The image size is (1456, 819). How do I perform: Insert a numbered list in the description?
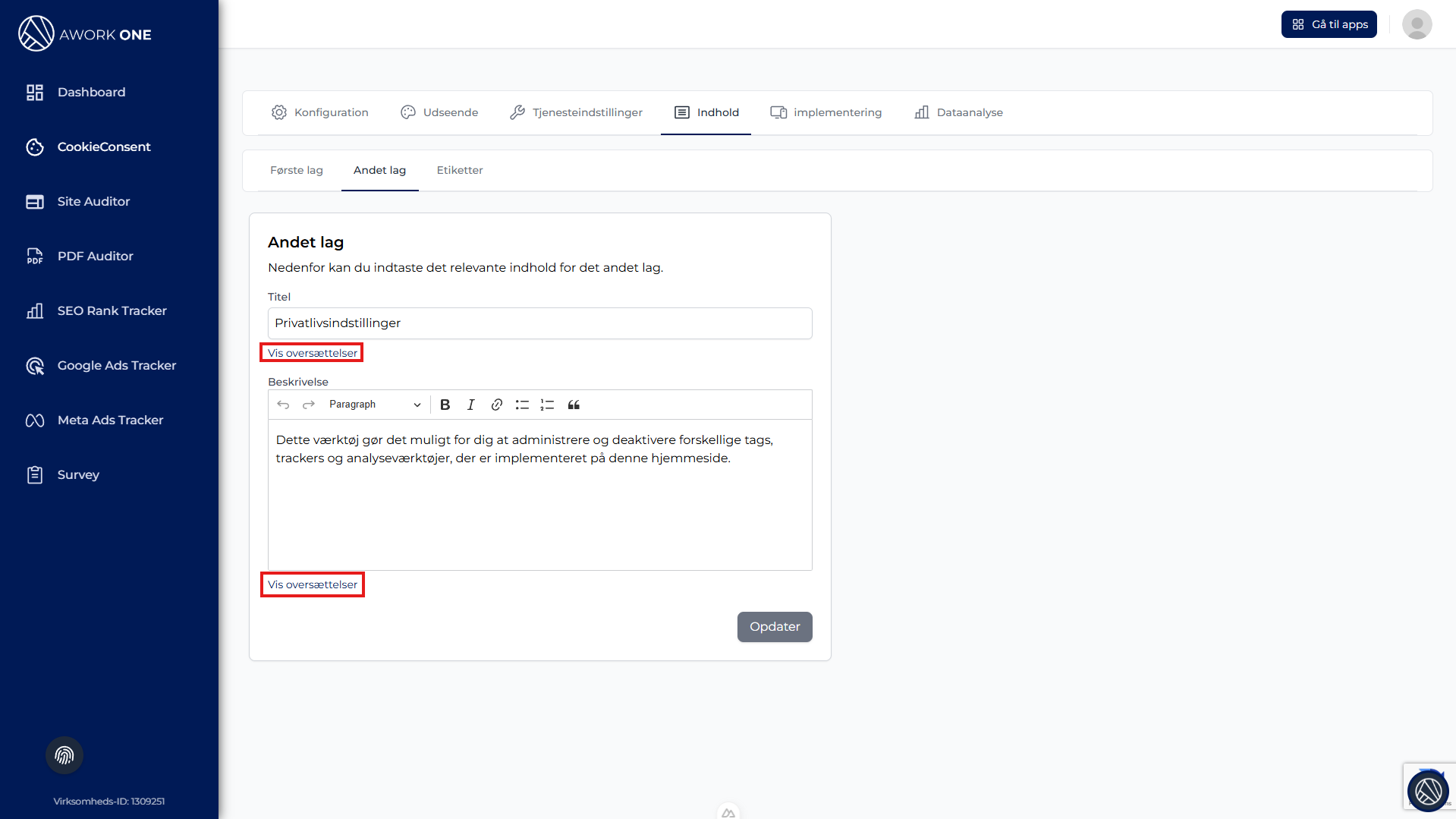(x=547, y=405)
